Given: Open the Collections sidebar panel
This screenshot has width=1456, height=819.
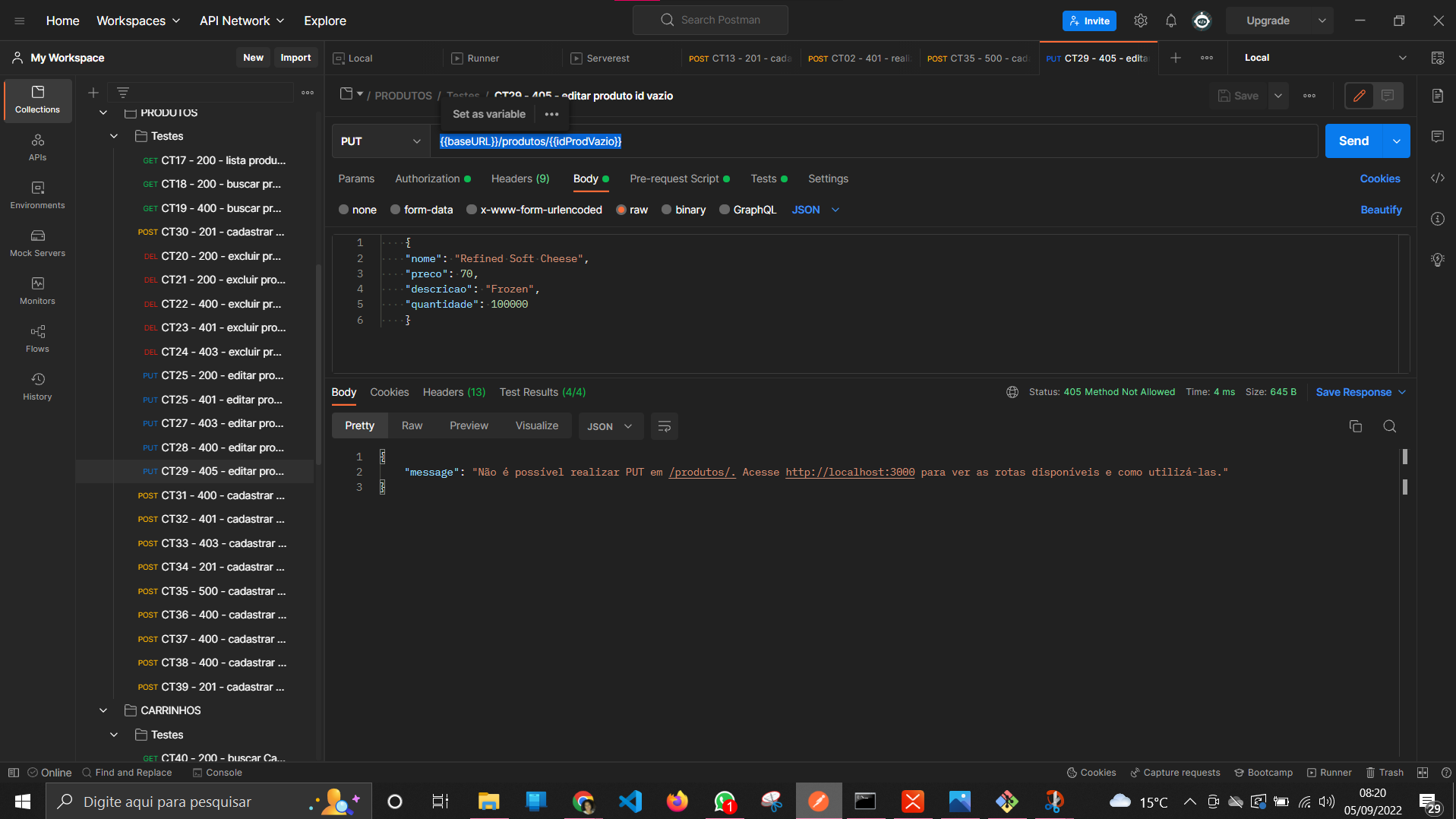Looking at the screenshot, I should click(x=37, y=100).
